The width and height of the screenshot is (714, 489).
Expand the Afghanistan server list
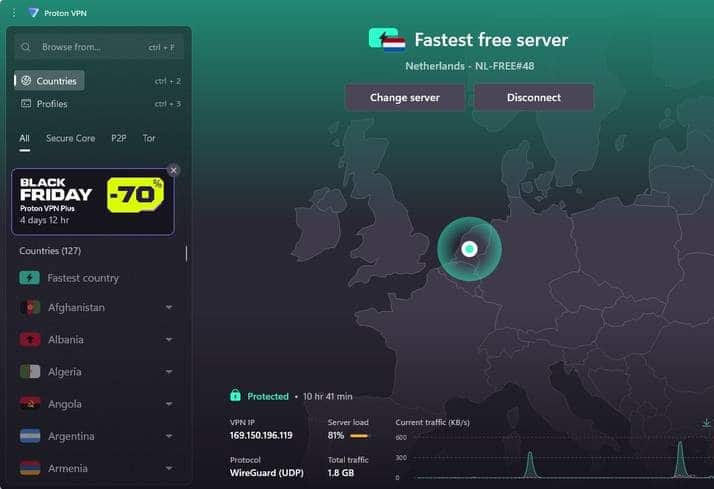coord(169,307)
